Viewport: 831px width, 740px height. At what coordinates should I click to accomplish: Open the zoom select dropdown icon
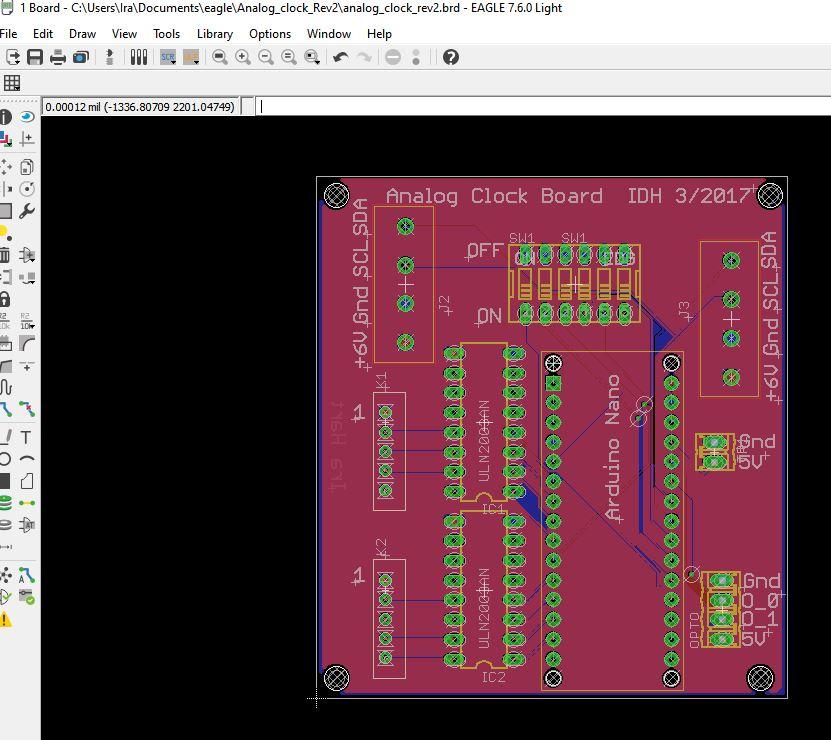(312, 57)
